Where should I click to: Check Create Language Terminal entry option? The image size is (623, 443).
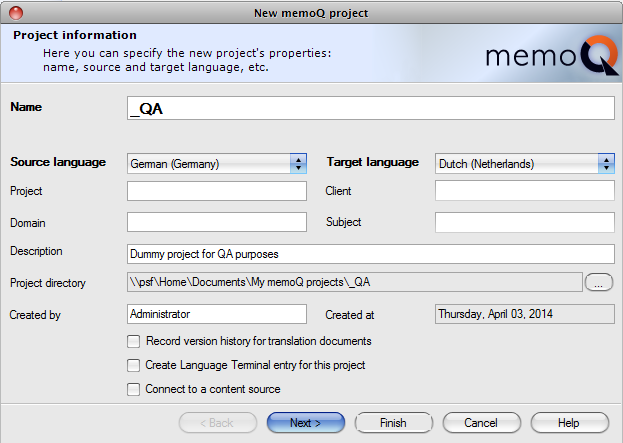coord(134,365)
